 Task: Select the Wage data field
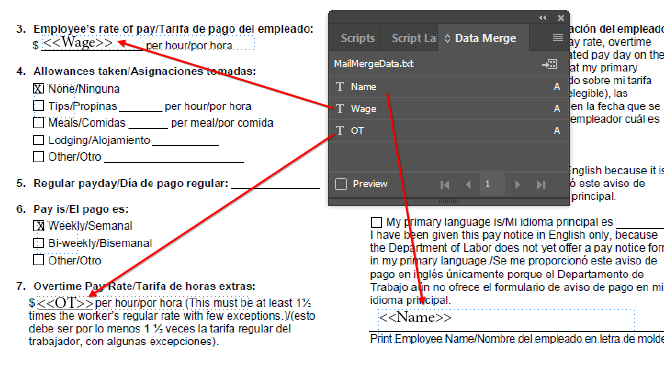click(448, 109)
